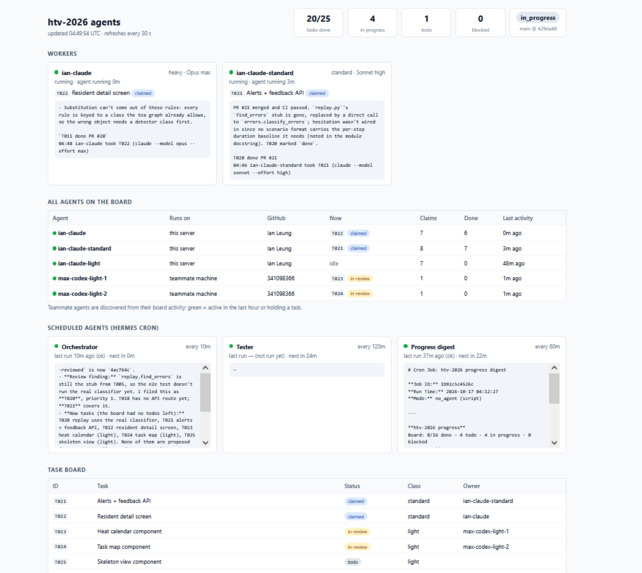This screenshot has width=642, height=573.
Task: Click the 'Last activity' column header
Action: pyautogui.click(x=518, y=218)
